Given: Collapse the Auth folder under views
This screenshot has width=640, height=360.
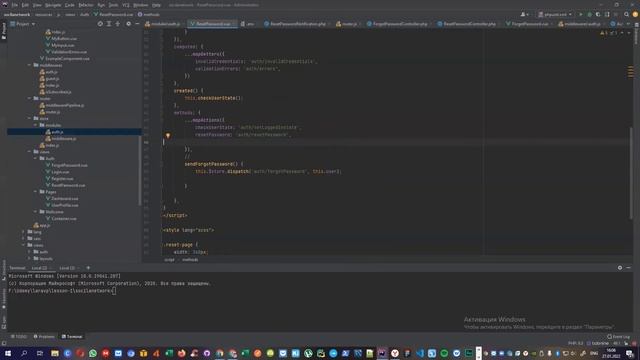Looking at the screenshot, I should click(x=36, y=158).
